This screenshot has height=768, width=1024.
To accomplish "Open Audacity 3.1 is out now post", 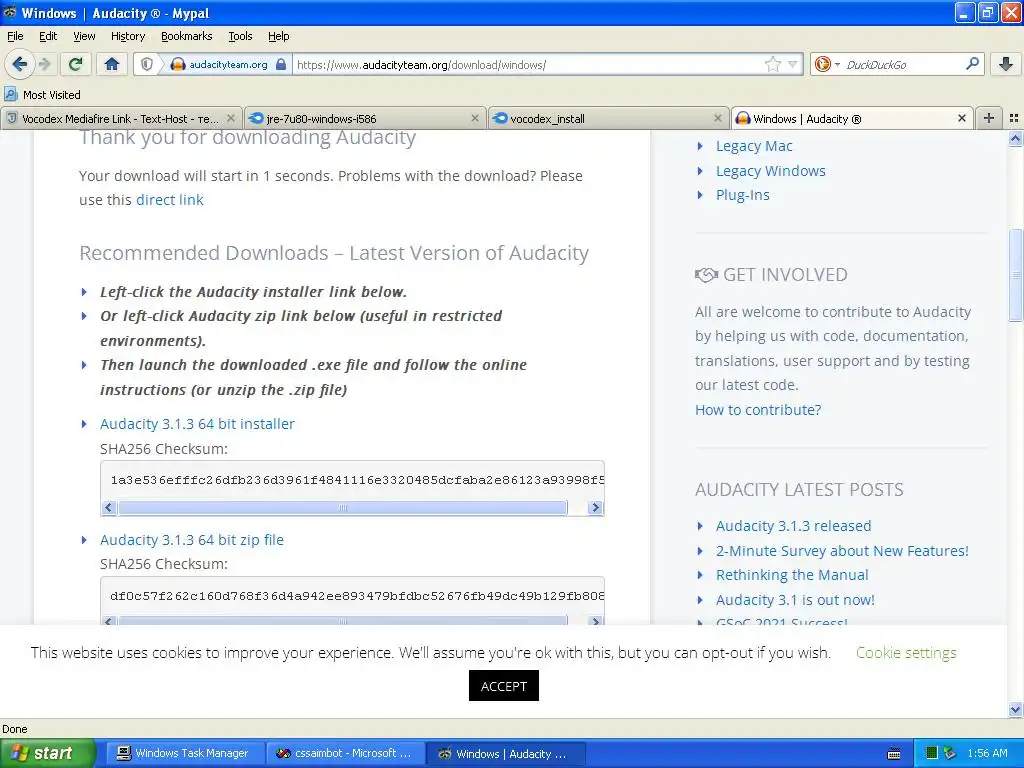I will coord(795,600).
